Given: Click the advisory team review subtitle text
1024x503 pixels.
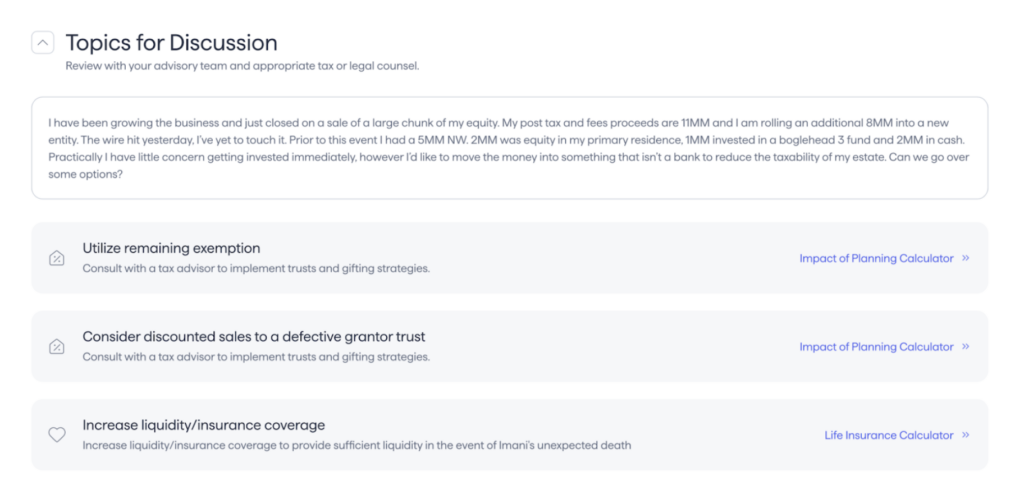Looking at the screenshot, I should 242,66.
